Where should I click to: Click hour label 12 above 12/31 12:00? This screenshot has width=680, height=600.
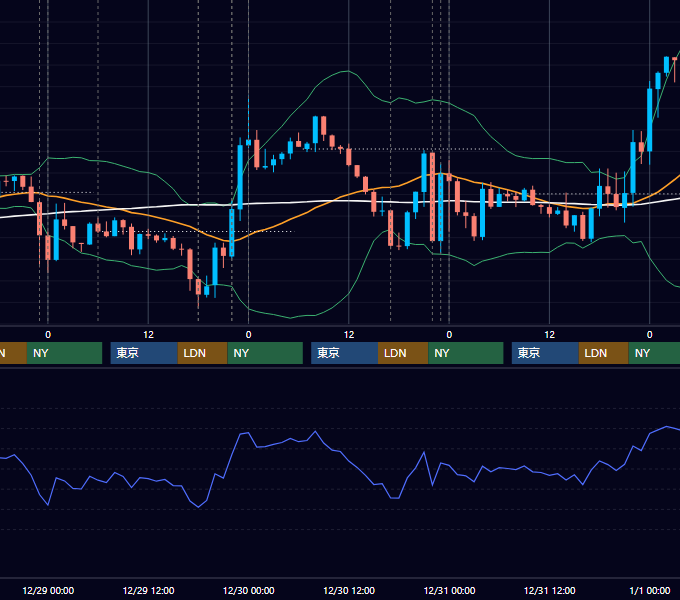[549, 335]
